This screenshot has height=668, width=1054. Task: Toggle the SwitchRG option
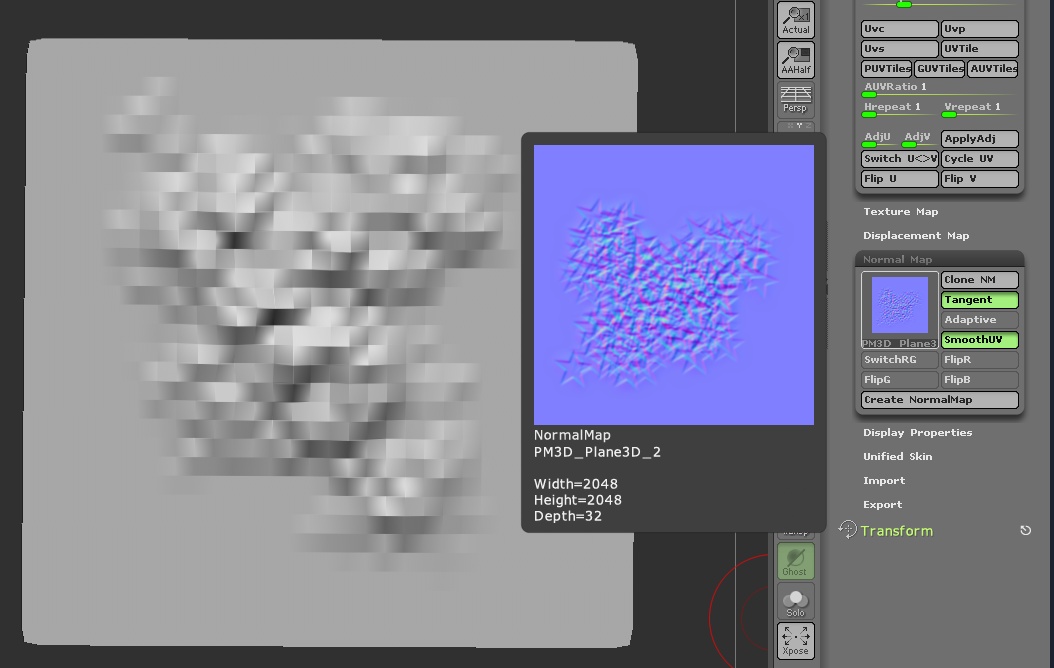(x=899, y=360)
